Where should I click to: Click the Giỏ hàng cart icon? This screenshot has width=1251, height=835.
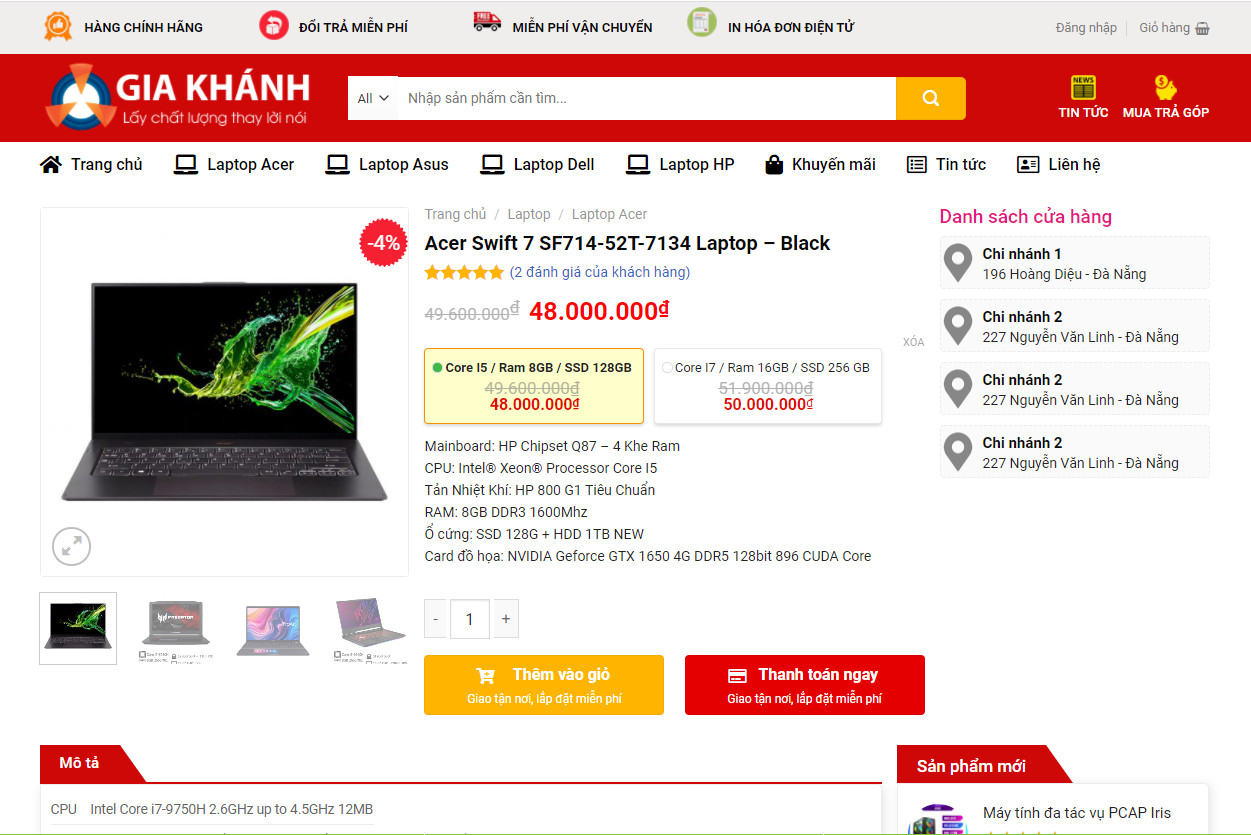point(1202,28)
